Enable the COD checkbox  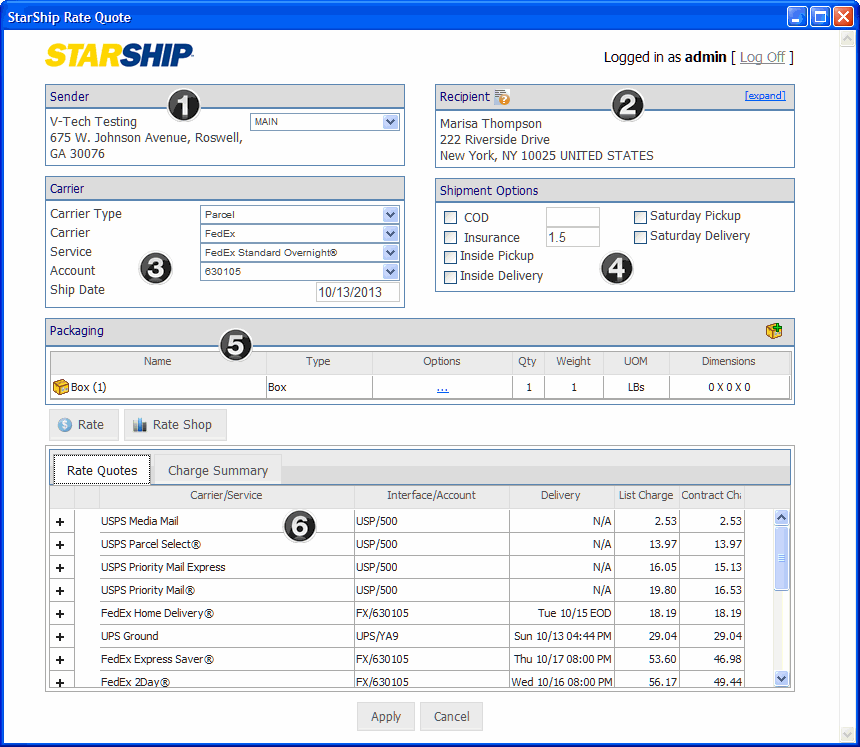click(450, 217)
